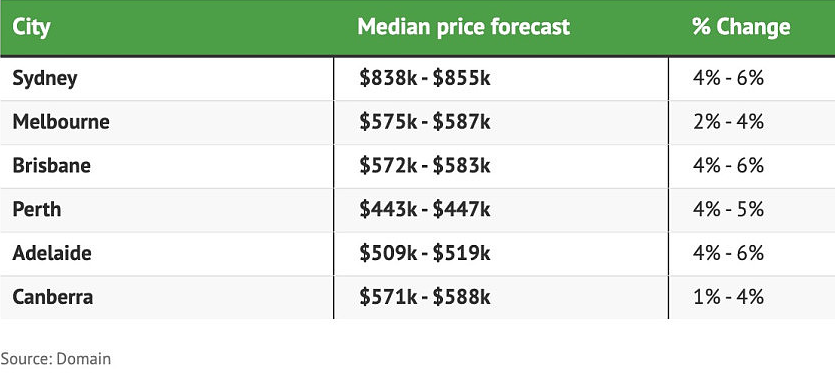
Task: Click the City column header
Action: tap(31, 27)
